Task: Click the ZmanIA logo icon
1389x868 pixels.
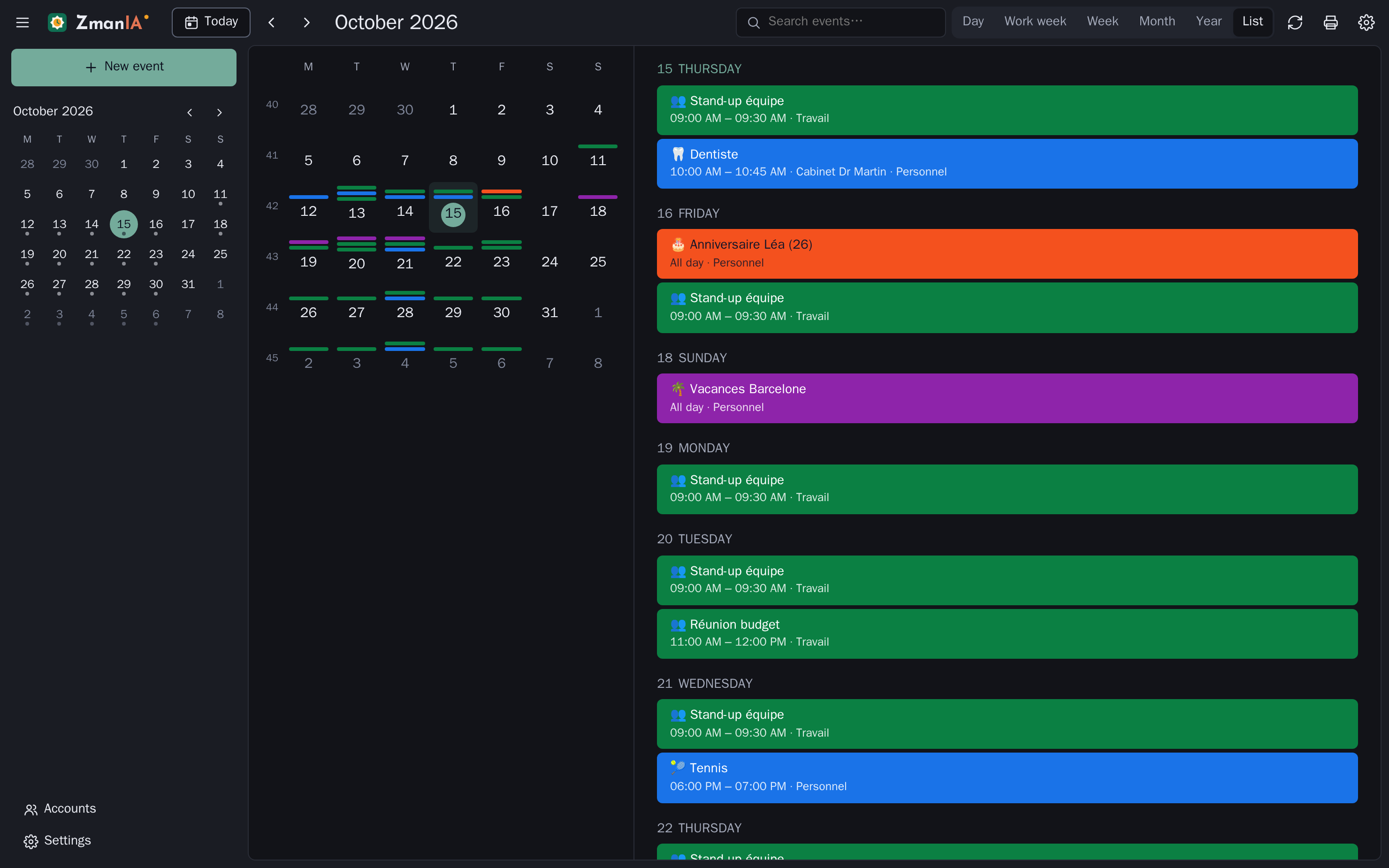Action: [x=57, y=23]
